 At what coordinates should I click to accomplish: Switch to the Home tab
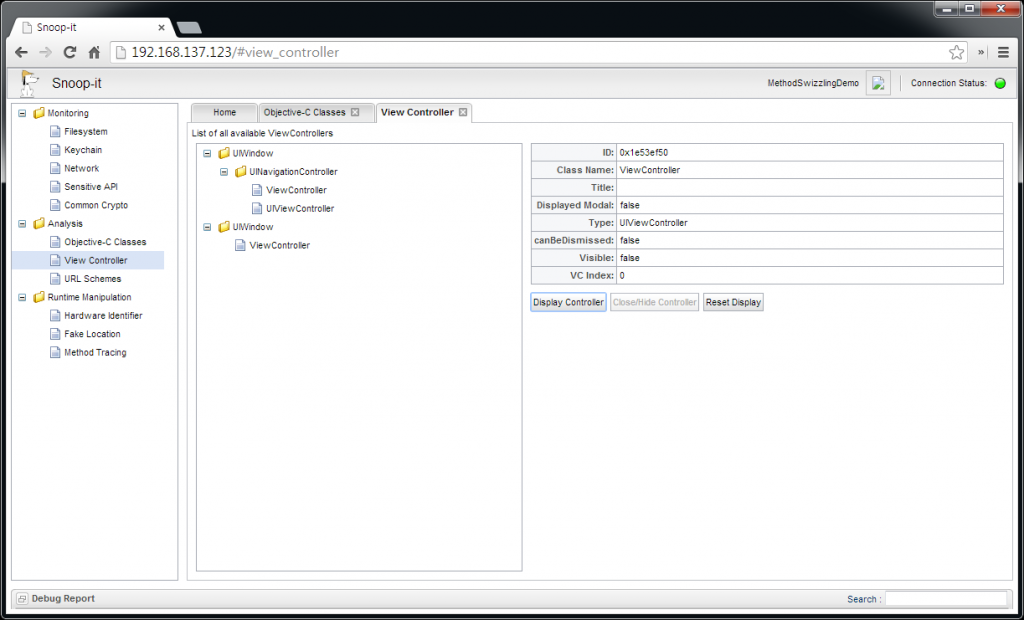coord(224,113)
